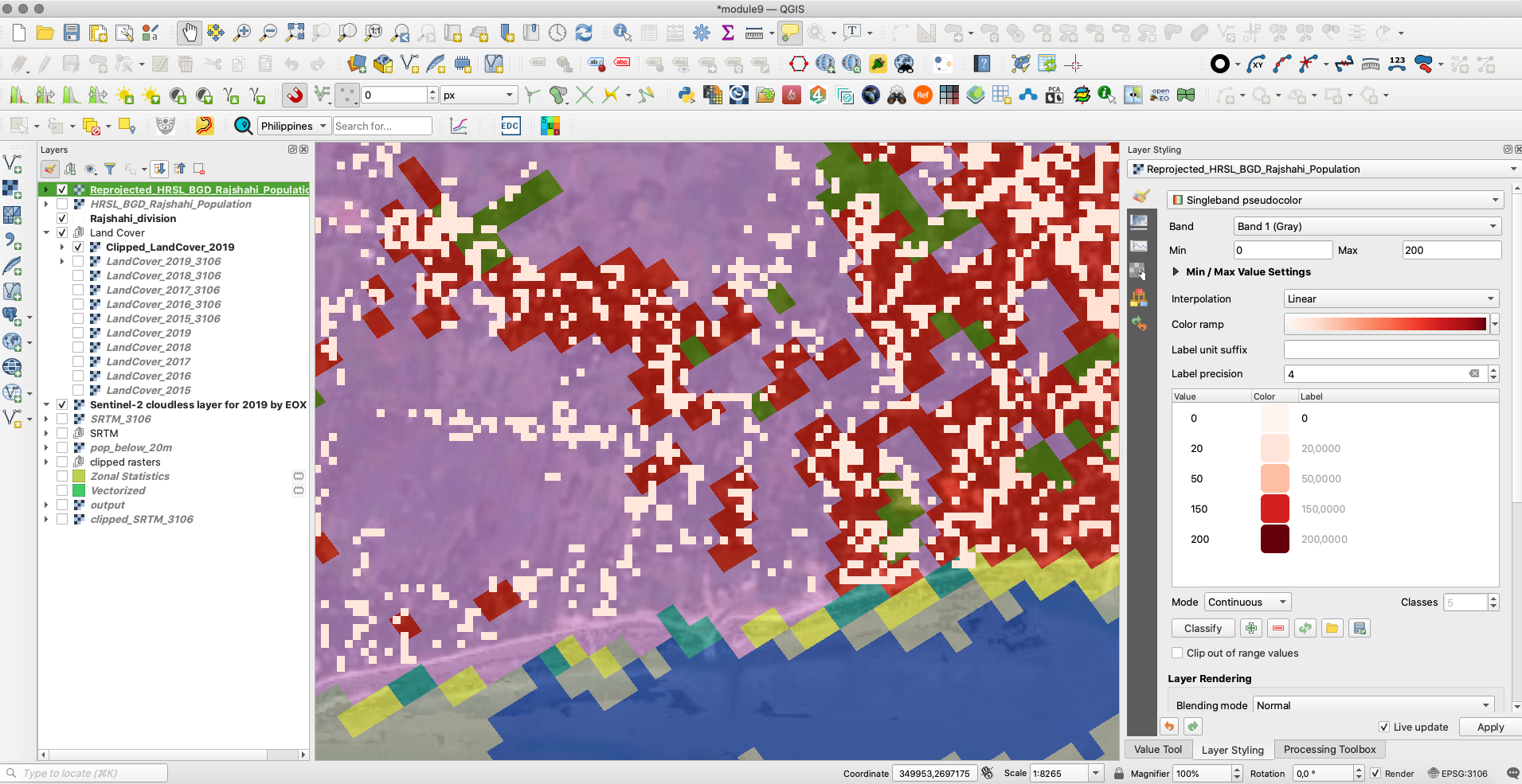The height and width of the screenshot is (784, 1522).
Task: Switch to Layer Styling tab
Action: [1232, 749]
